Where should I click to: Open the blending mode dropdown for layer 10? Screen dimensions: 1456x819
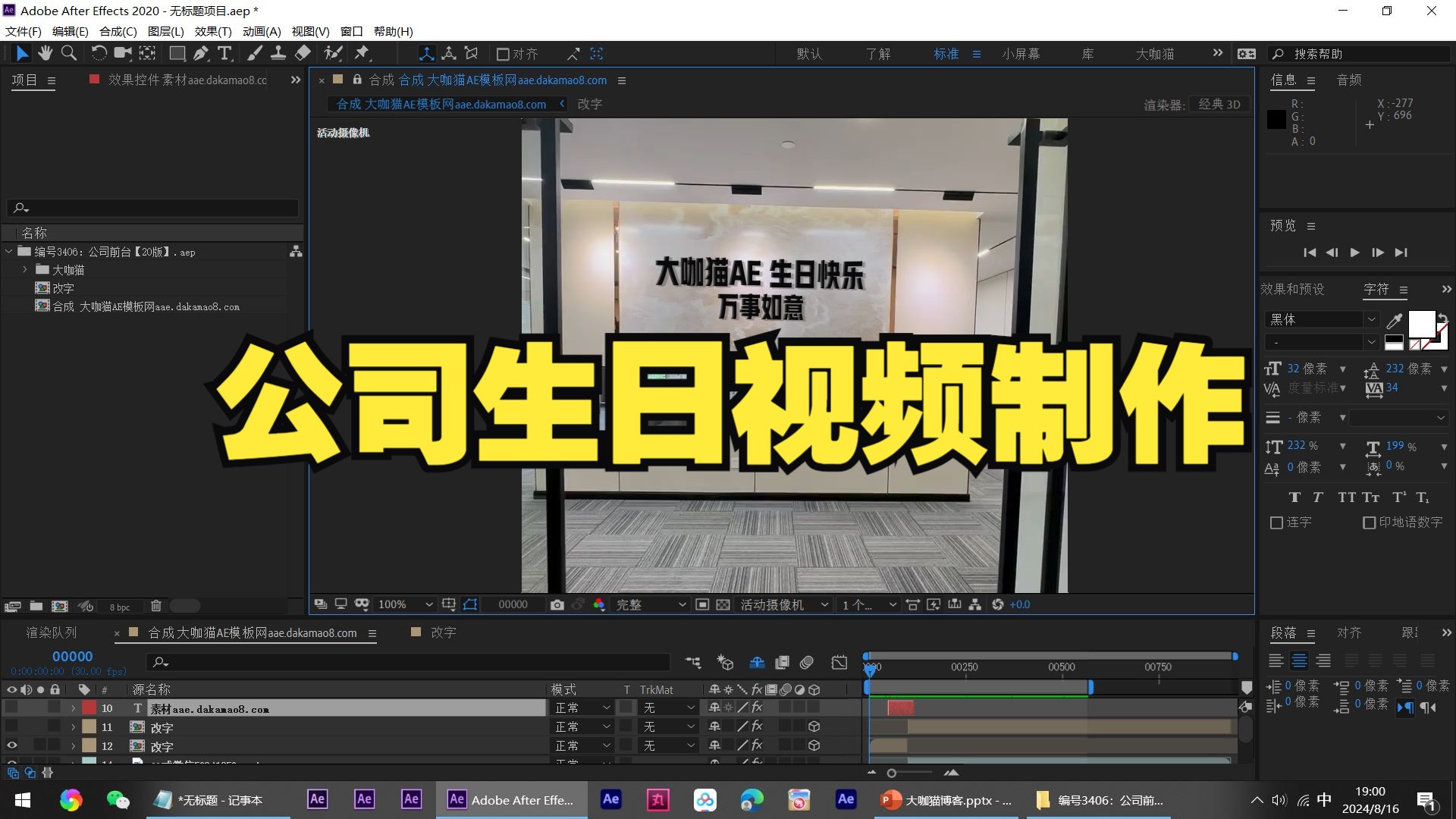pyautogui.click(x=582, y=708)
